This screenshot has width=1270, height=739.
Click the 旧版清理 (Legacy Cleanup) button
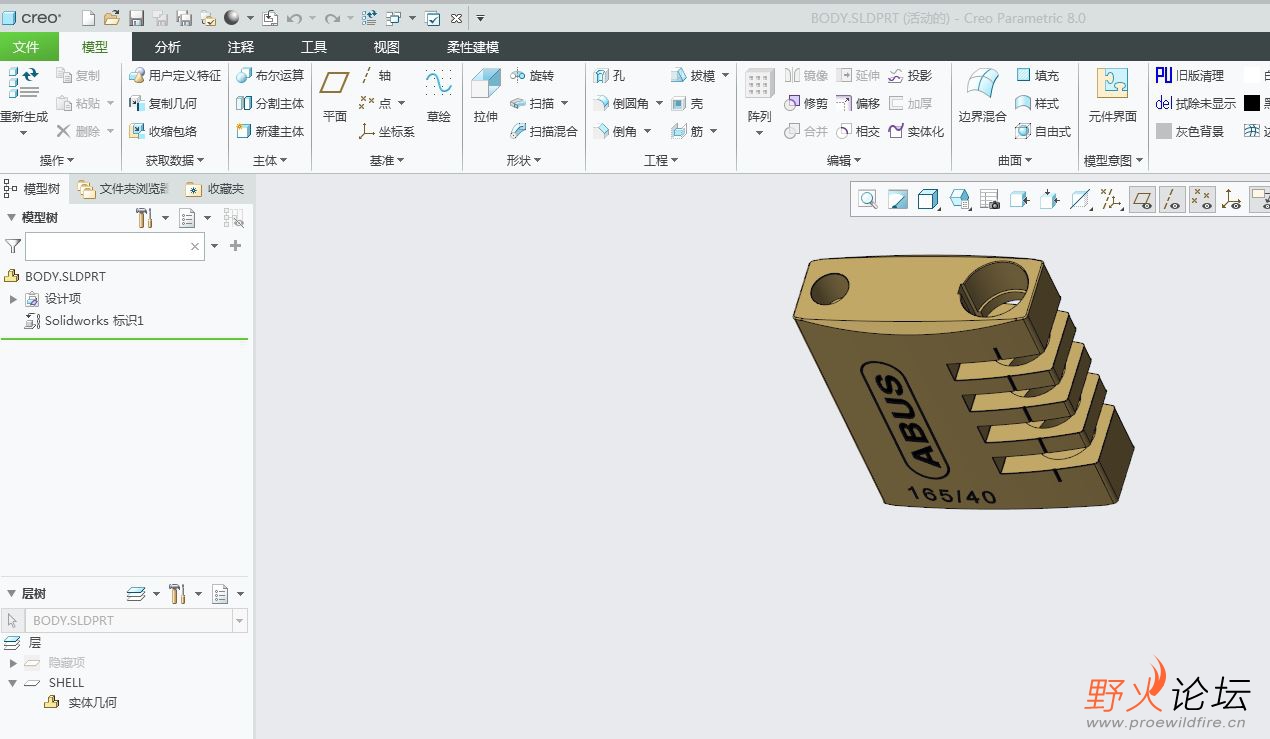pos(1189,76)
